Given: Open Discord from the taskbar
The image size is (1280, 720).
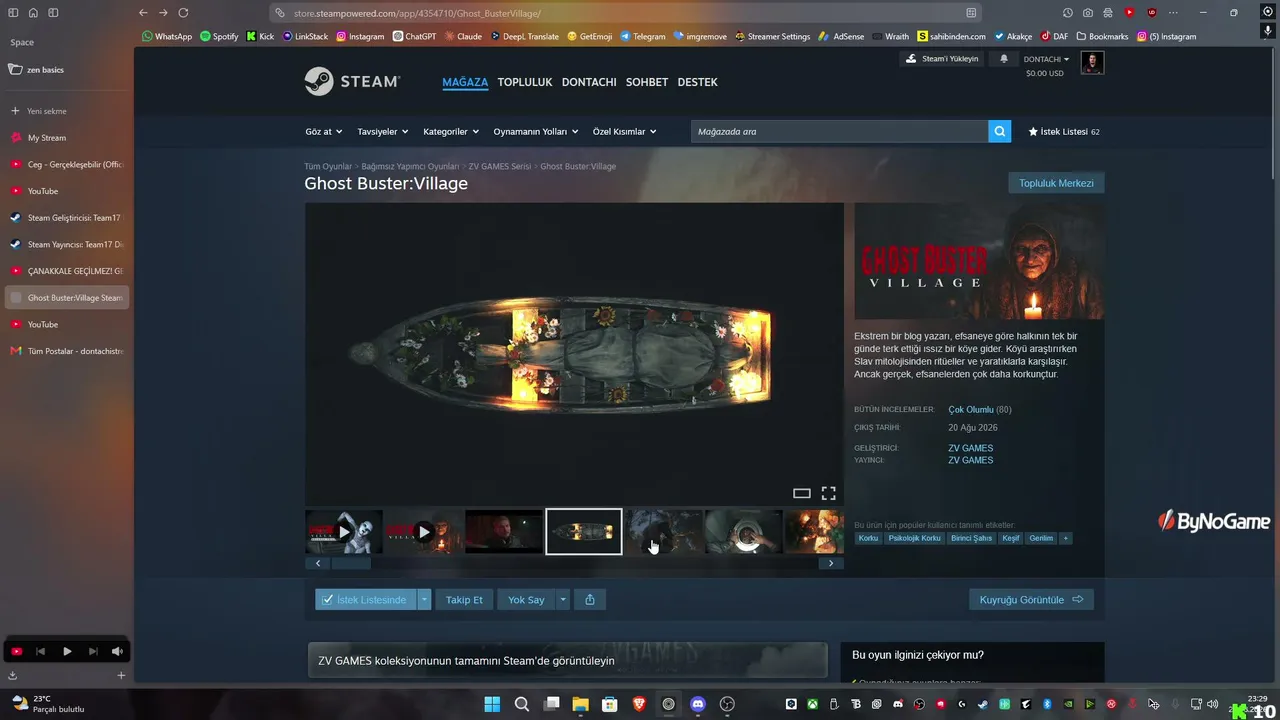Looking at the screenshot, I should tap(698, 704).
